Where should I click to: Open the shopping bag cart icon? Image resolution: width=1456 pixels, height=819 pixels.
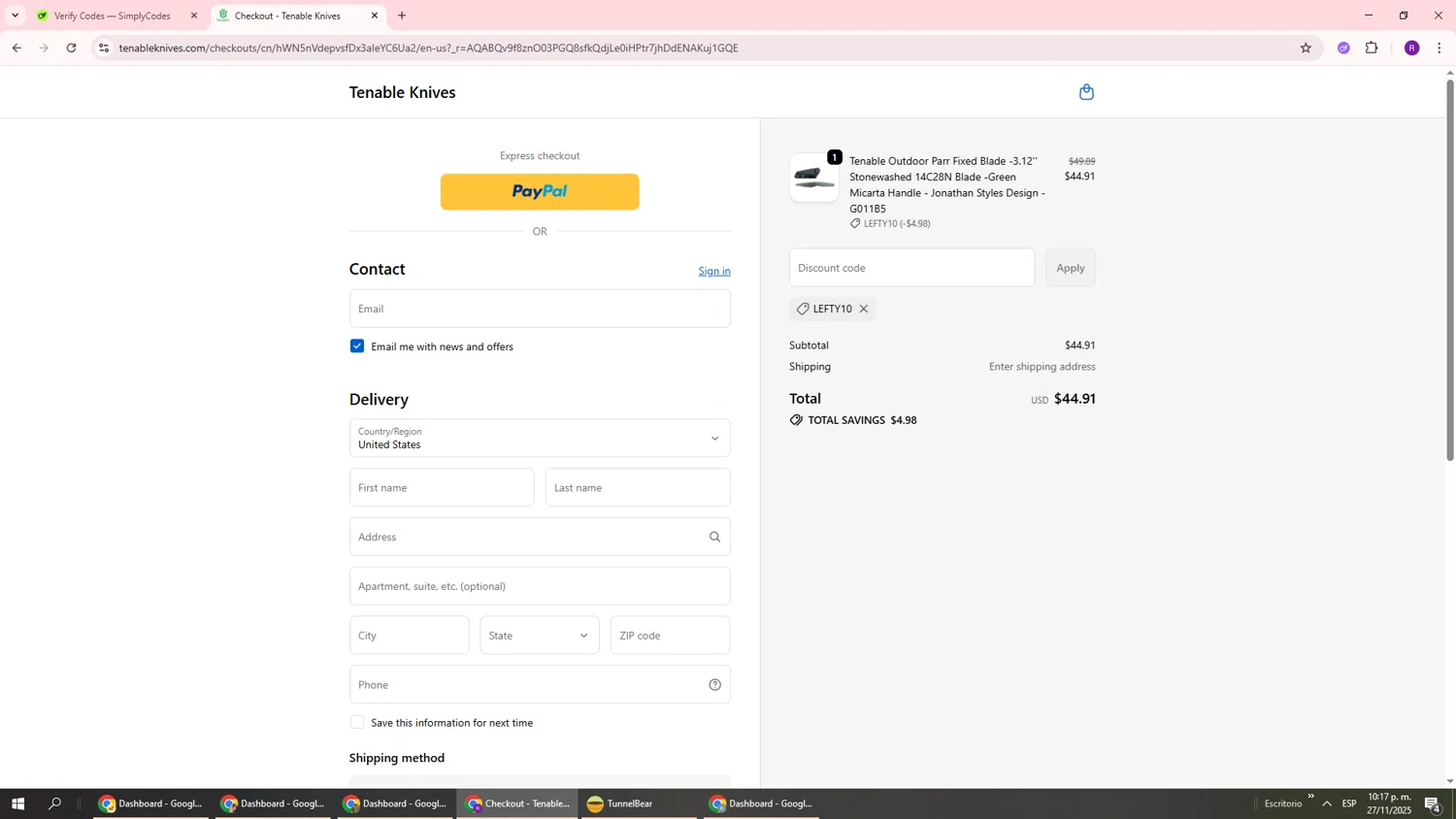click(1086, 92)
